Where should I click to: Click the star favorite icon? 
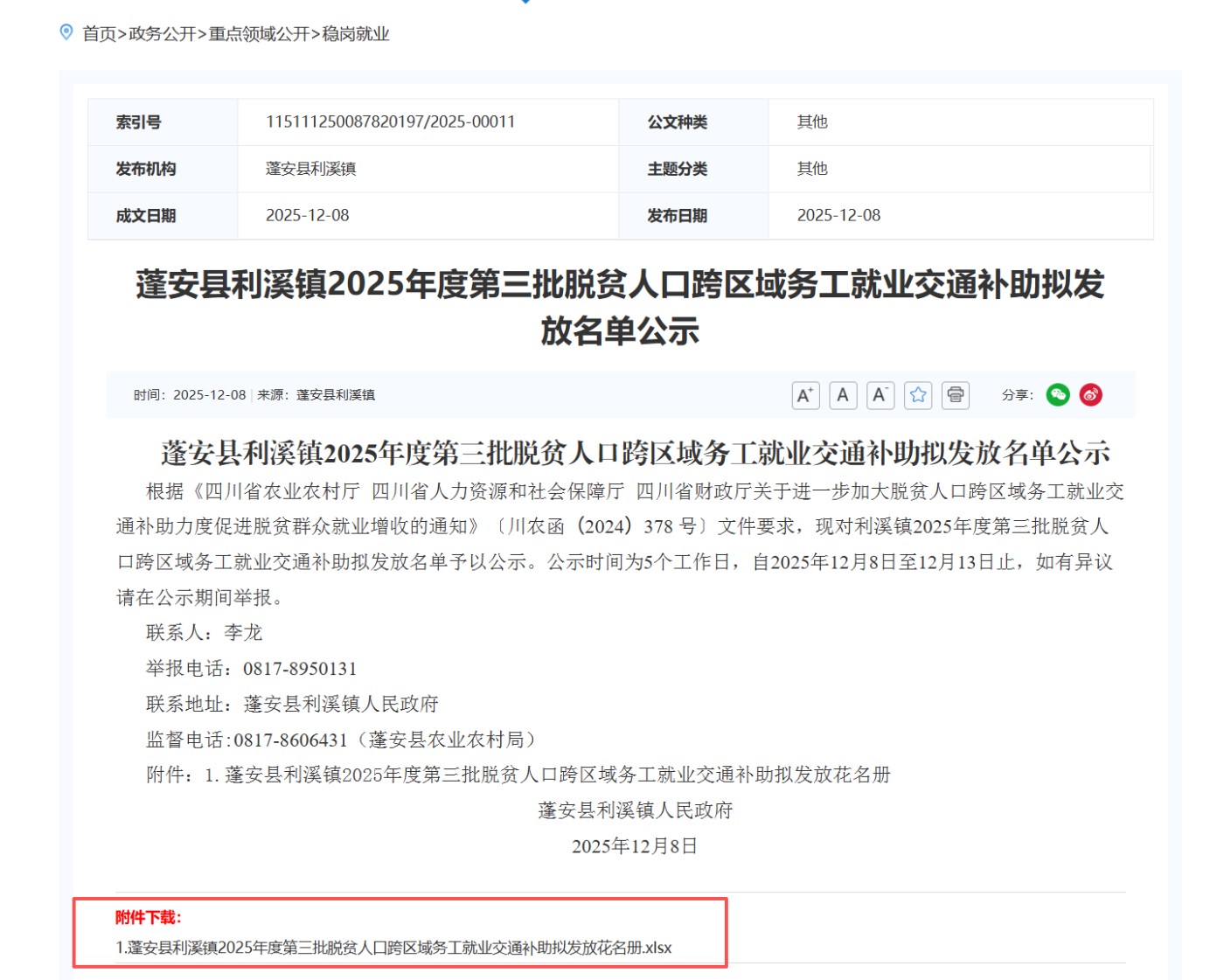[x=918, y=395]
